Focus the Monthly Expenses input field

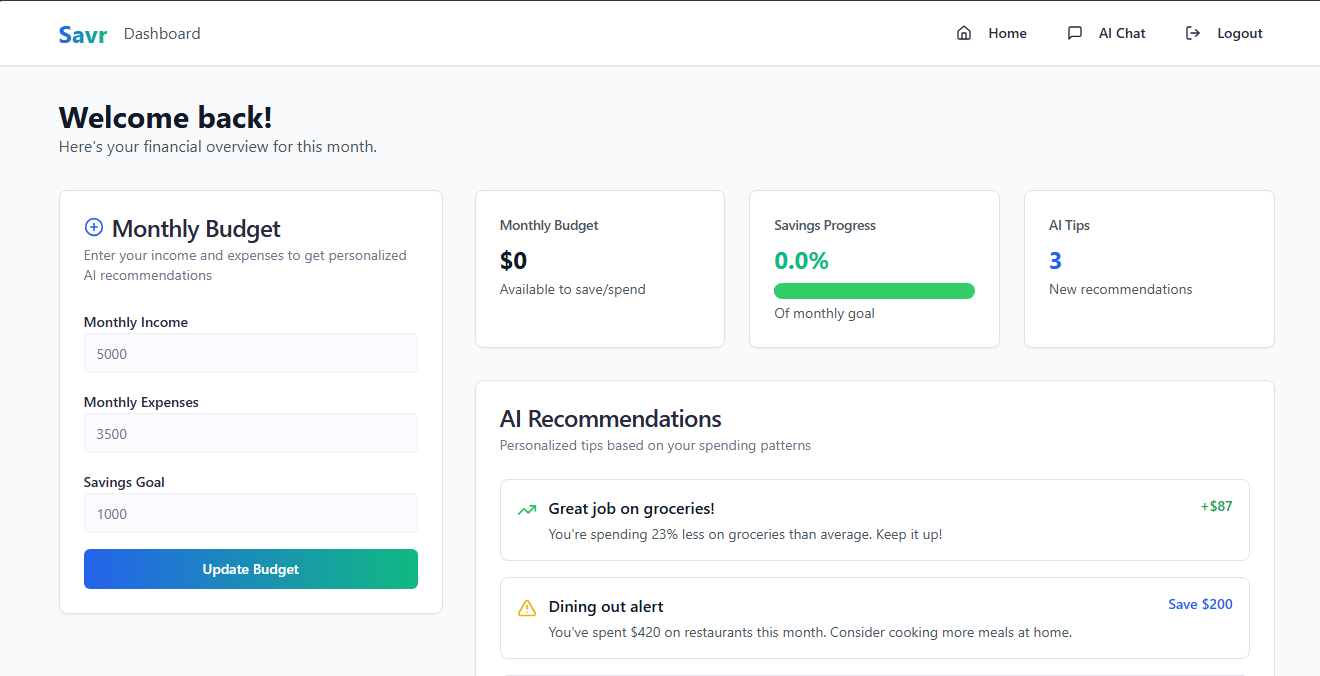coord(250,433)
